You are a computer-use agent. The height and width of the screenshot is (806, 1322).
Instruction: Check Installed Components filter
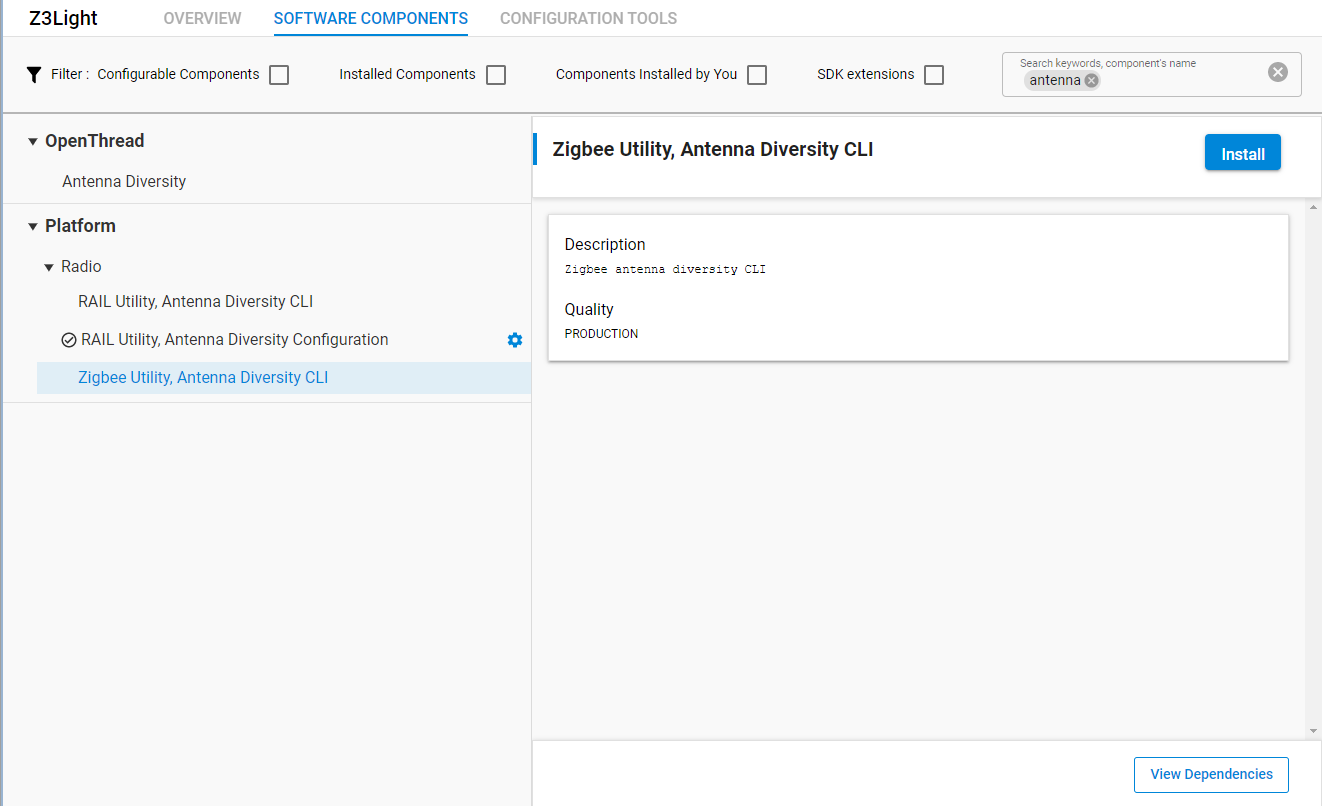pos(495,74)
